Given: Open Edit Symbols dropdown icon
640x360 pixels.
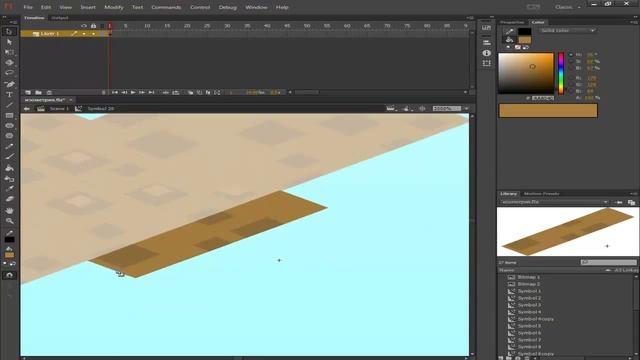Looking at the screenshot, I should click(x=407, y=109).
